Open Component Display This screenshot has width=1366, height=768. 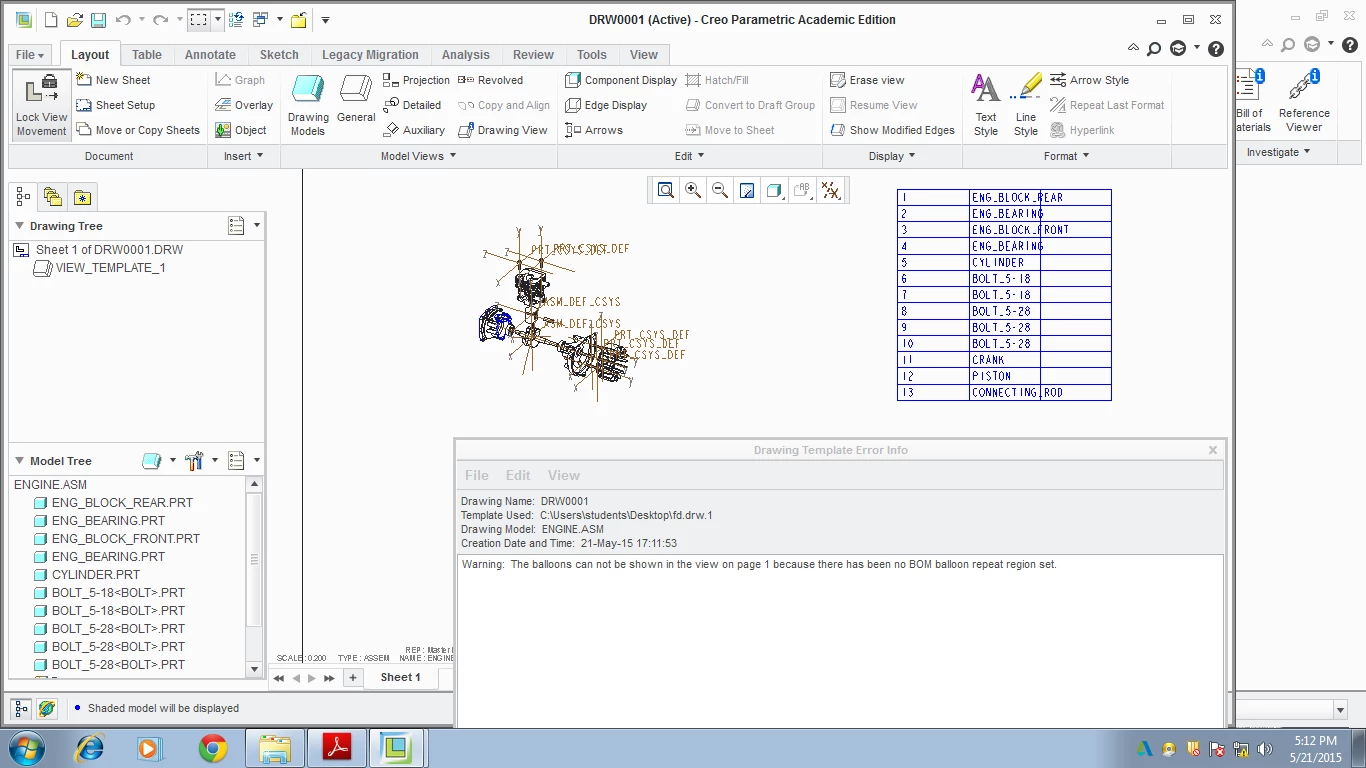tap(621, 80)
